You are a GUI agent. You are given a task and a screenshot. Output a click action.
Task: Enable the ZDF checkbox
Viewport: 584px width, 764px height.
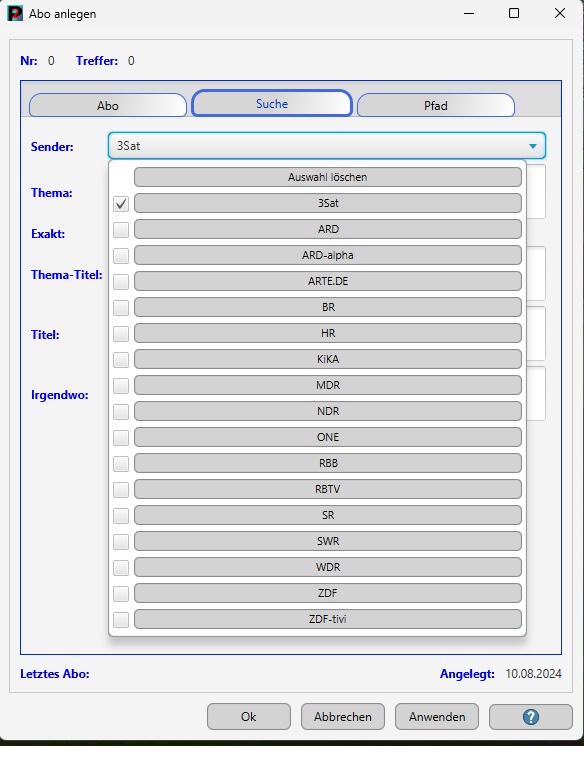(121, 593)
